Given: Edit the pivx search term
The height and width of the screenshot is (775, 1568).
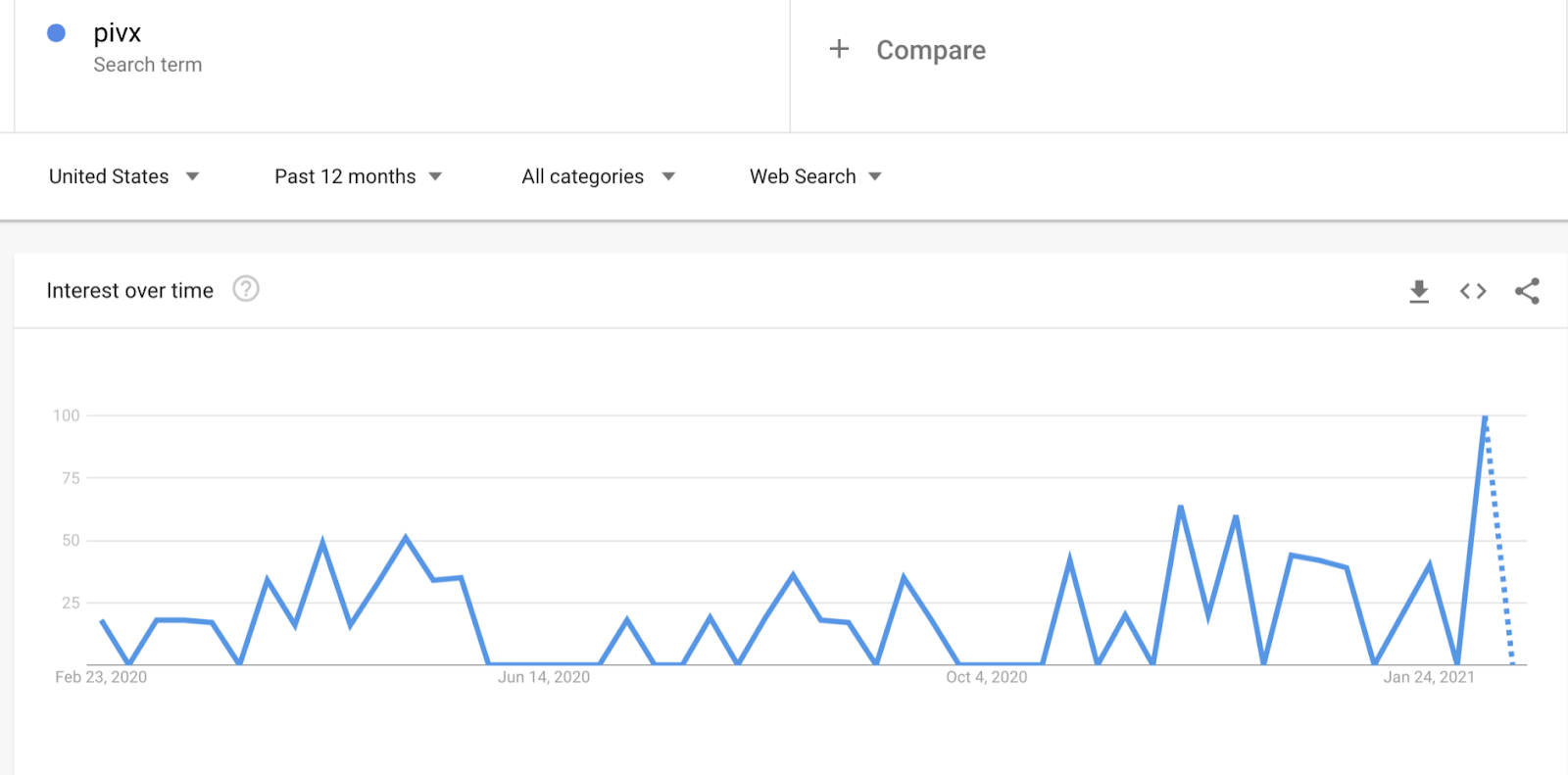Looking at the screenshot, I should coord(117,33).
